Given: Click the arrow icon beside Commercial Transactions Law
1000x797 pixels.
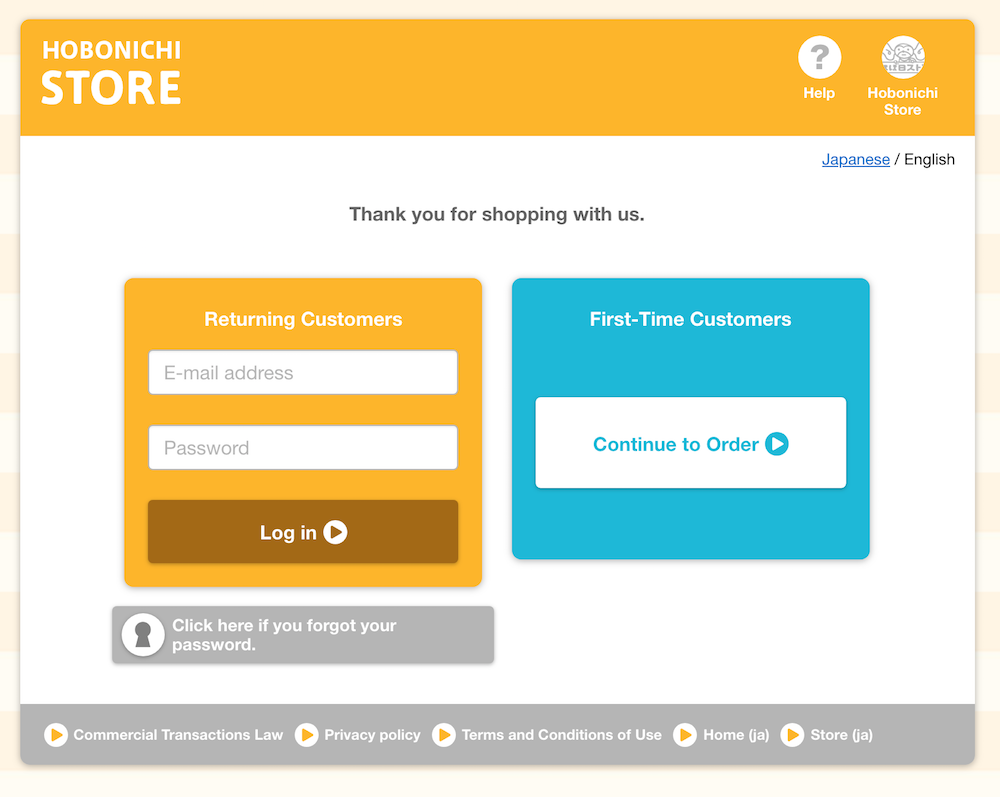Looking at the screenshot, I should coord(56,735).
